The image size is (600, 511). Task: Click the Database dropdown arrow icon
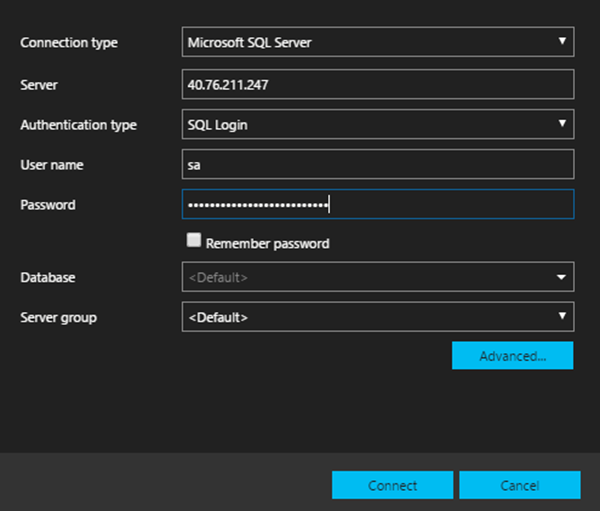pos(563,277)
